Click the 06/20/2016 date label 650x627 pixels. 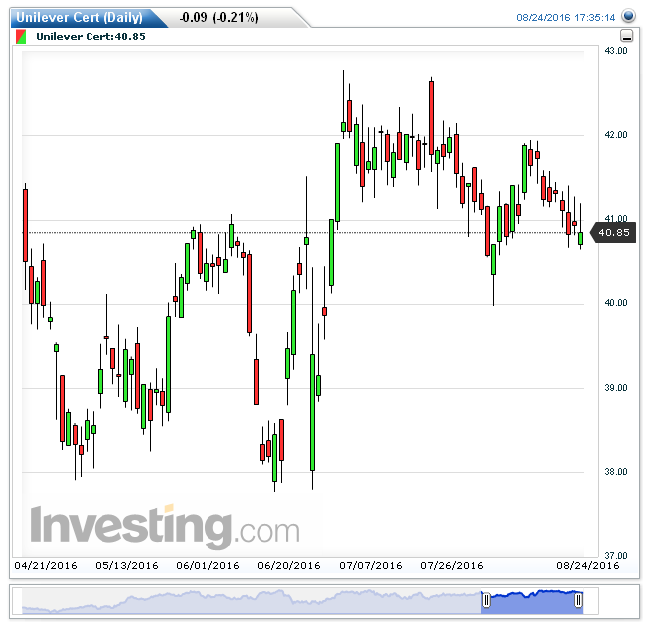(x=289, y=566)
